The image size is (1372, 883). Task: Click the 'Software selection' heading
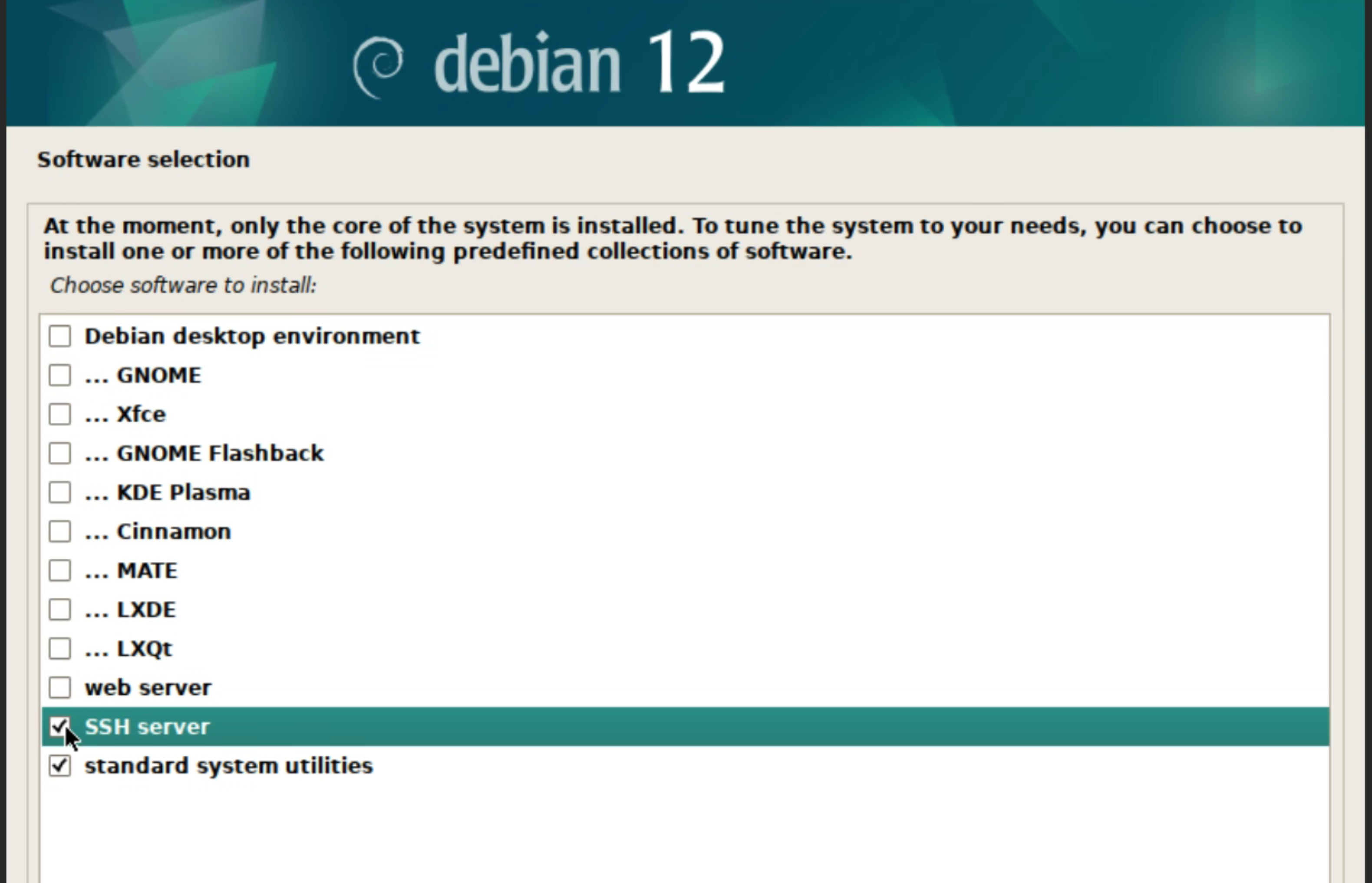[x=143, y=159]
